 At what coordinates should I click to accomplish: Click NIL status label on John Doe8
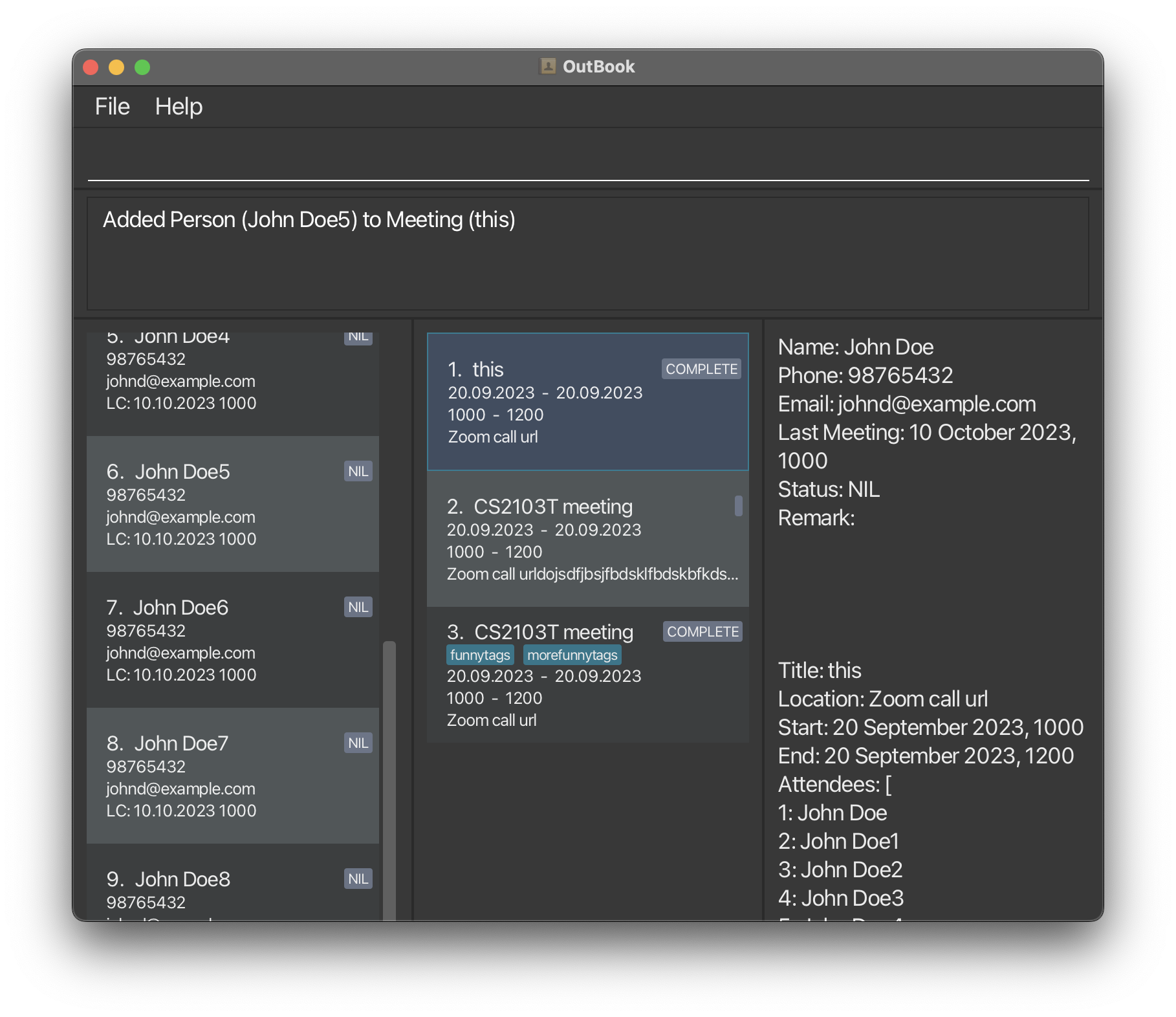tap(358, 879)
